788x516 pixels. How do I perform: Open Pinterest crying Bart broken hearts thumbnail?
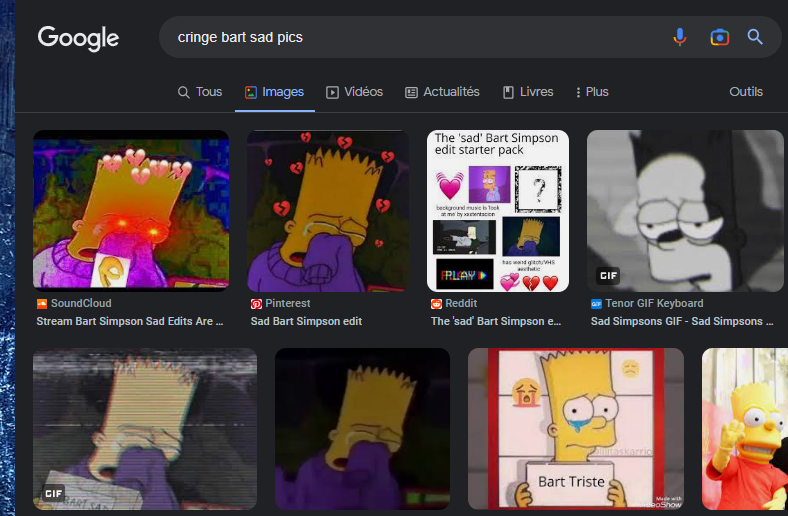coord(328,211)
